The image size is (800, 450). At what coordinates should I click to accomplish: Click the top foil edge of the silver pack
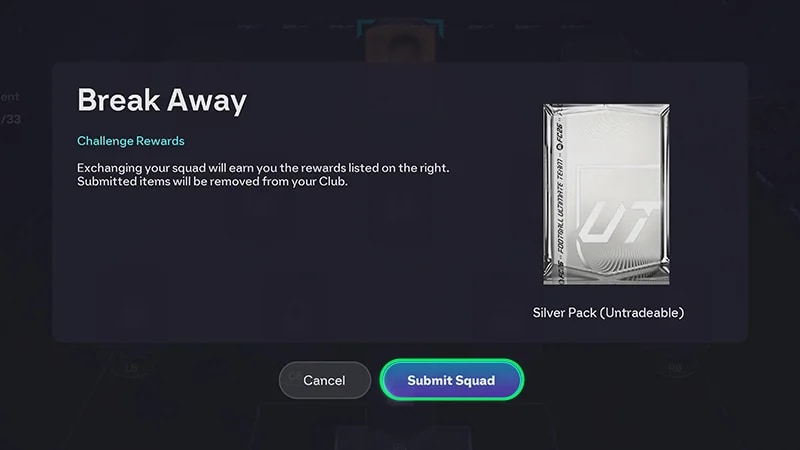[x=607, y=107]
